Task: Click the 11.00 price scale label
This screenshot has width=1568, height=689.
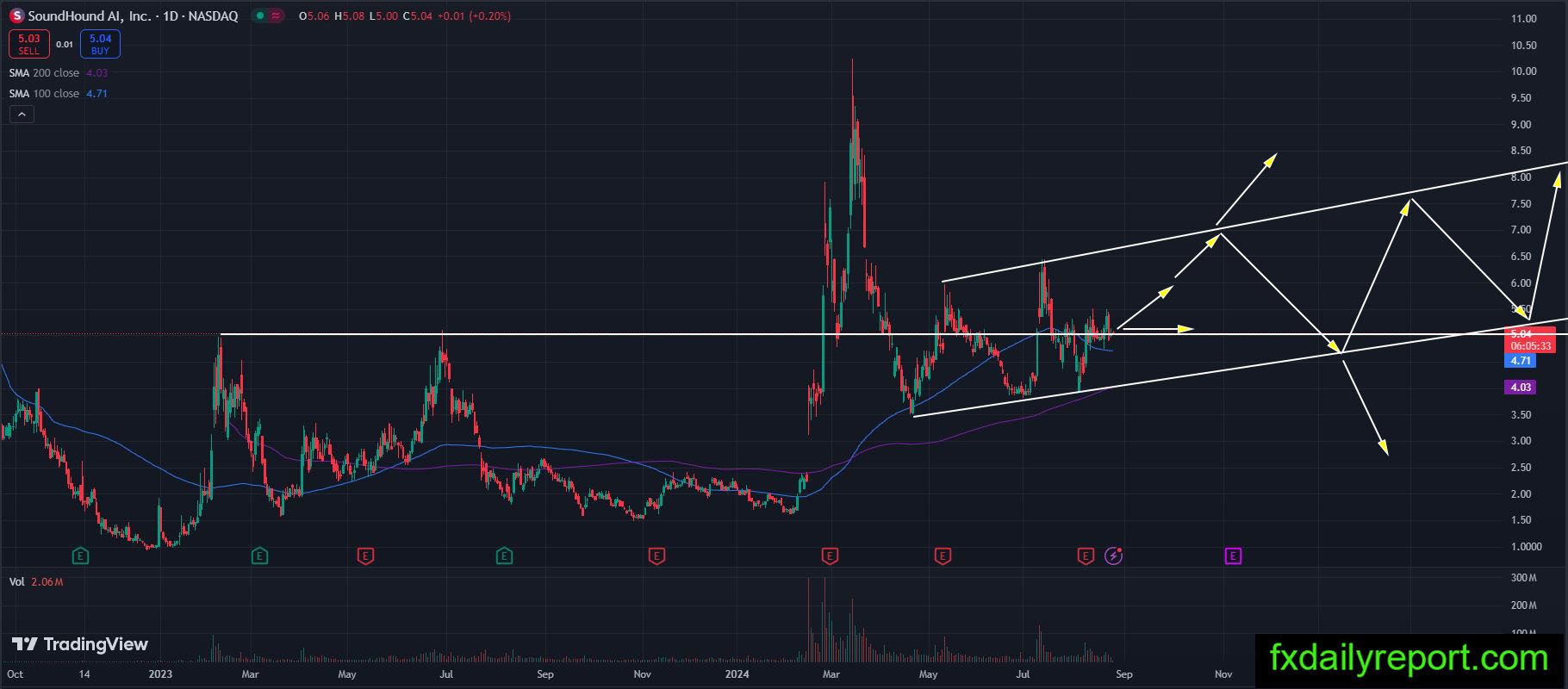Action: click(1524, 19)
